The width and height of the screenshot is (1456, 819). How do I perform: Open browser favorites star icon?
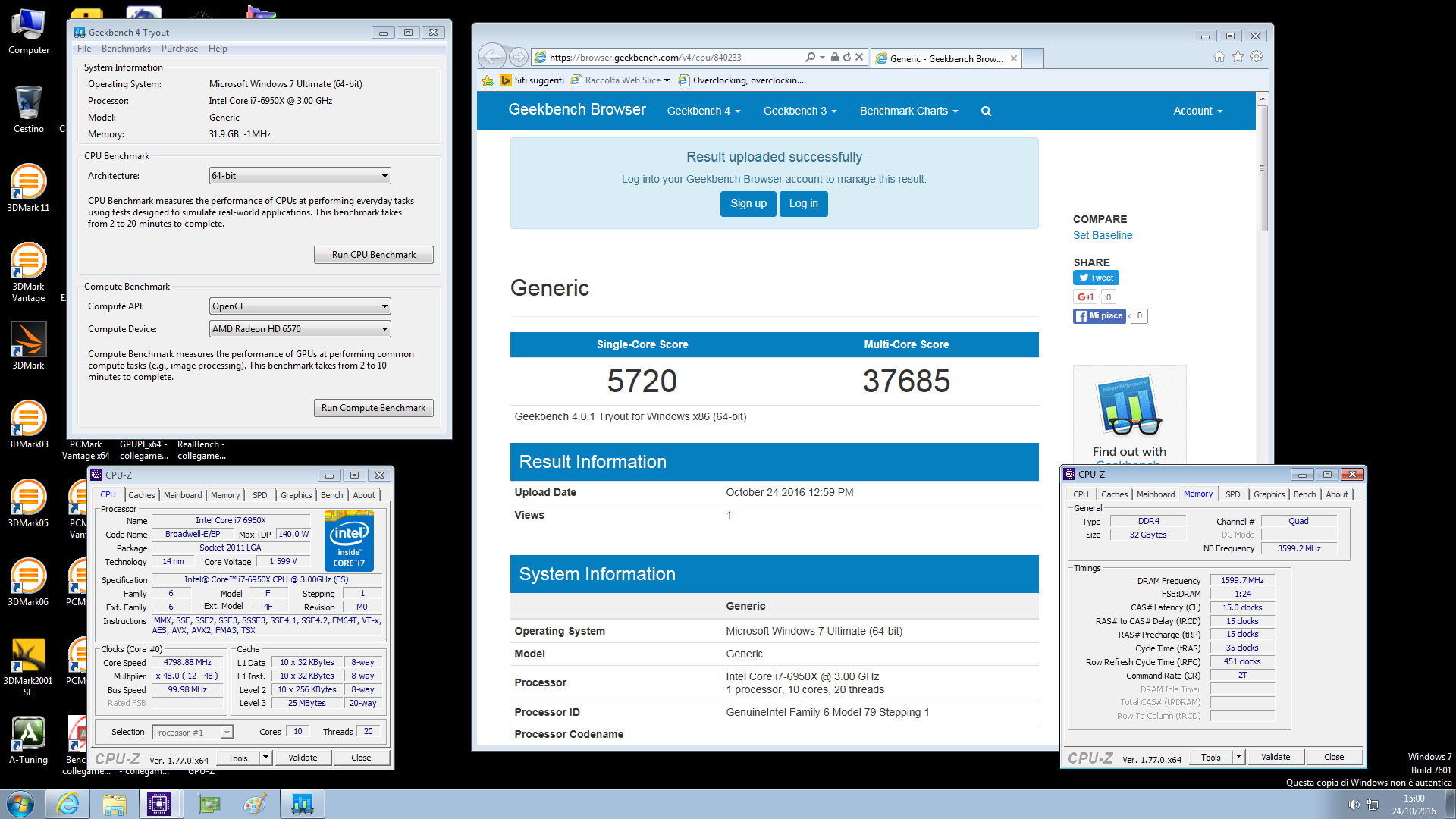coord(1238,57)
